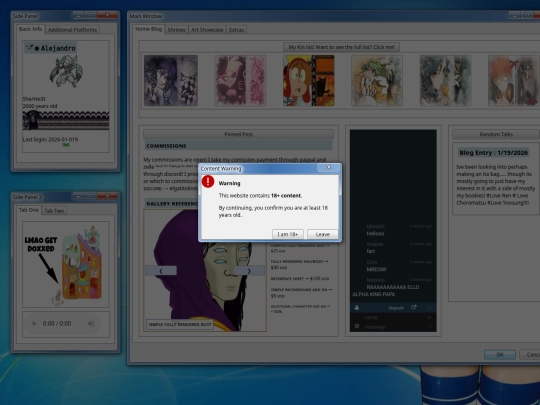Click the LMAO GET DOXXED house image

click(x=66, y=264)
